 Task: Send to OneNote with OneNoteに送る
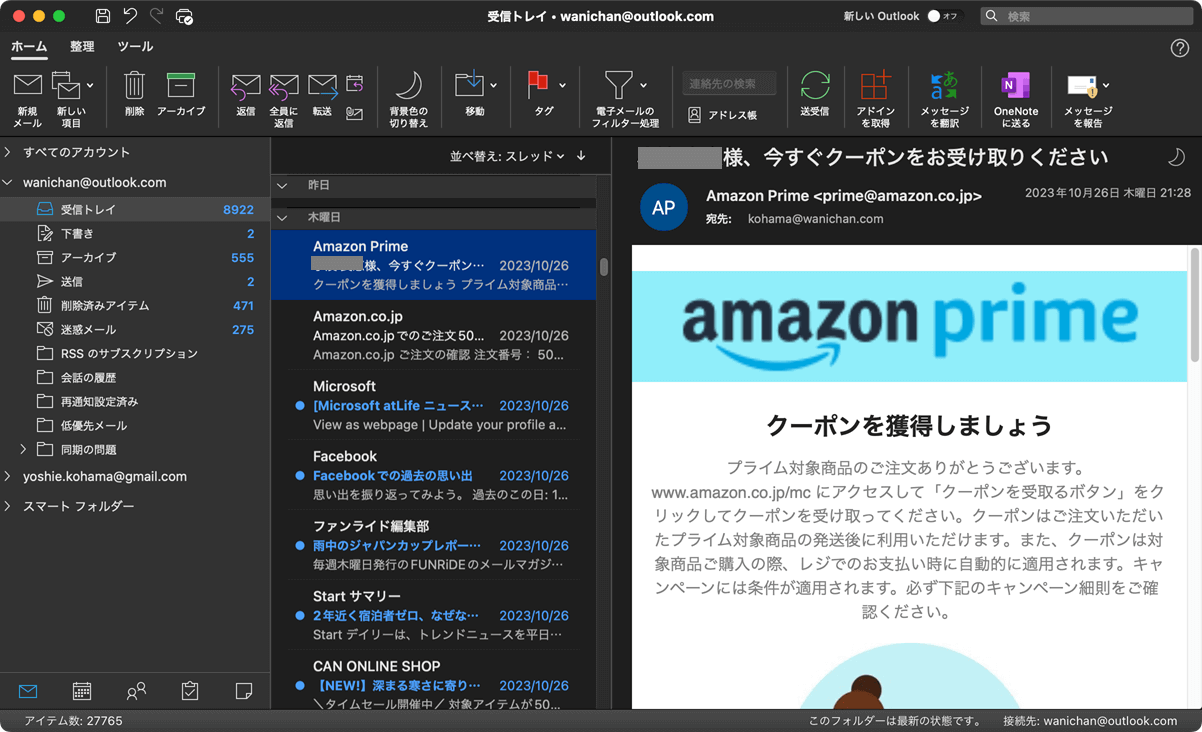pos(1016,98)
